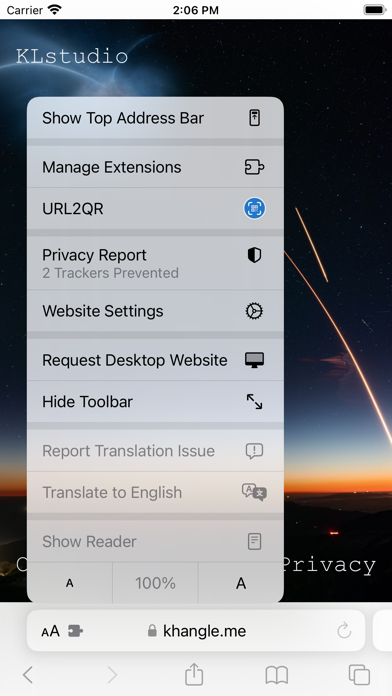Increase text size with large A
The image size is (392, 696).
(x=241, y=583)
